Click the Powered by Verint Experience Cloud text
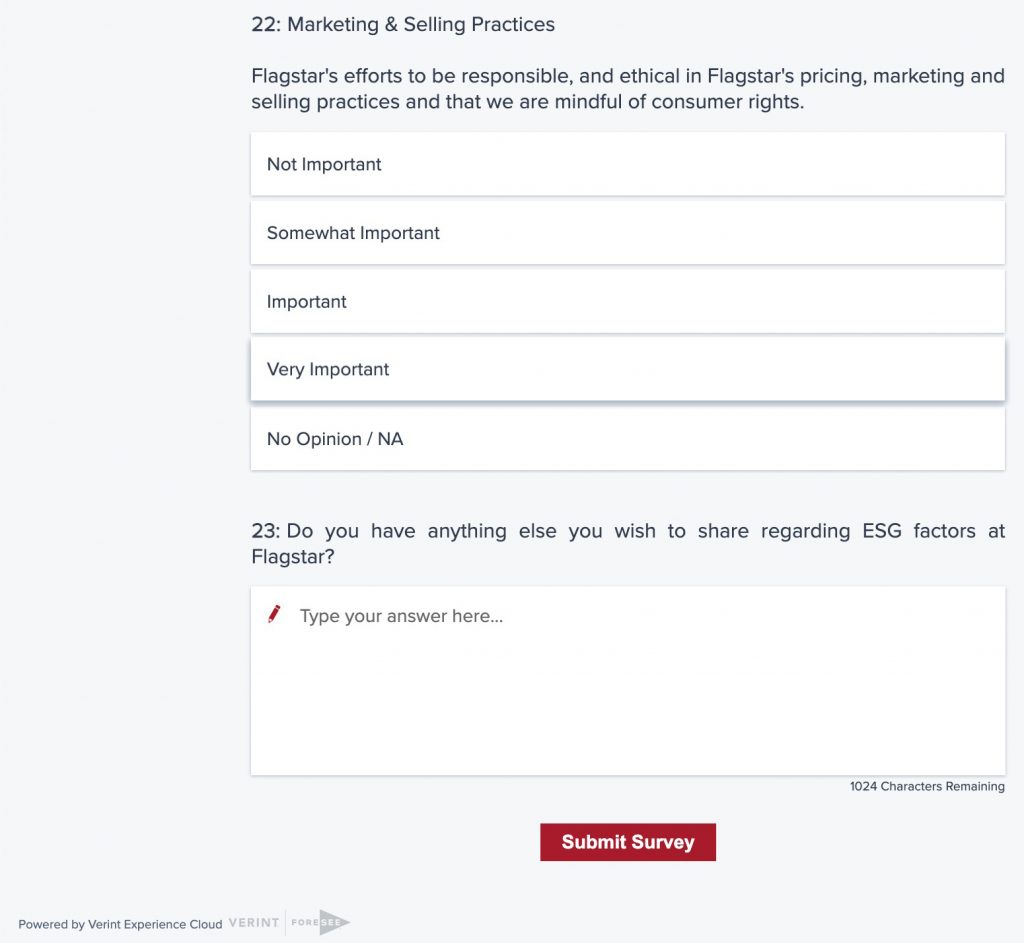The image size is (1024, 943). click(x=120, y=924)
